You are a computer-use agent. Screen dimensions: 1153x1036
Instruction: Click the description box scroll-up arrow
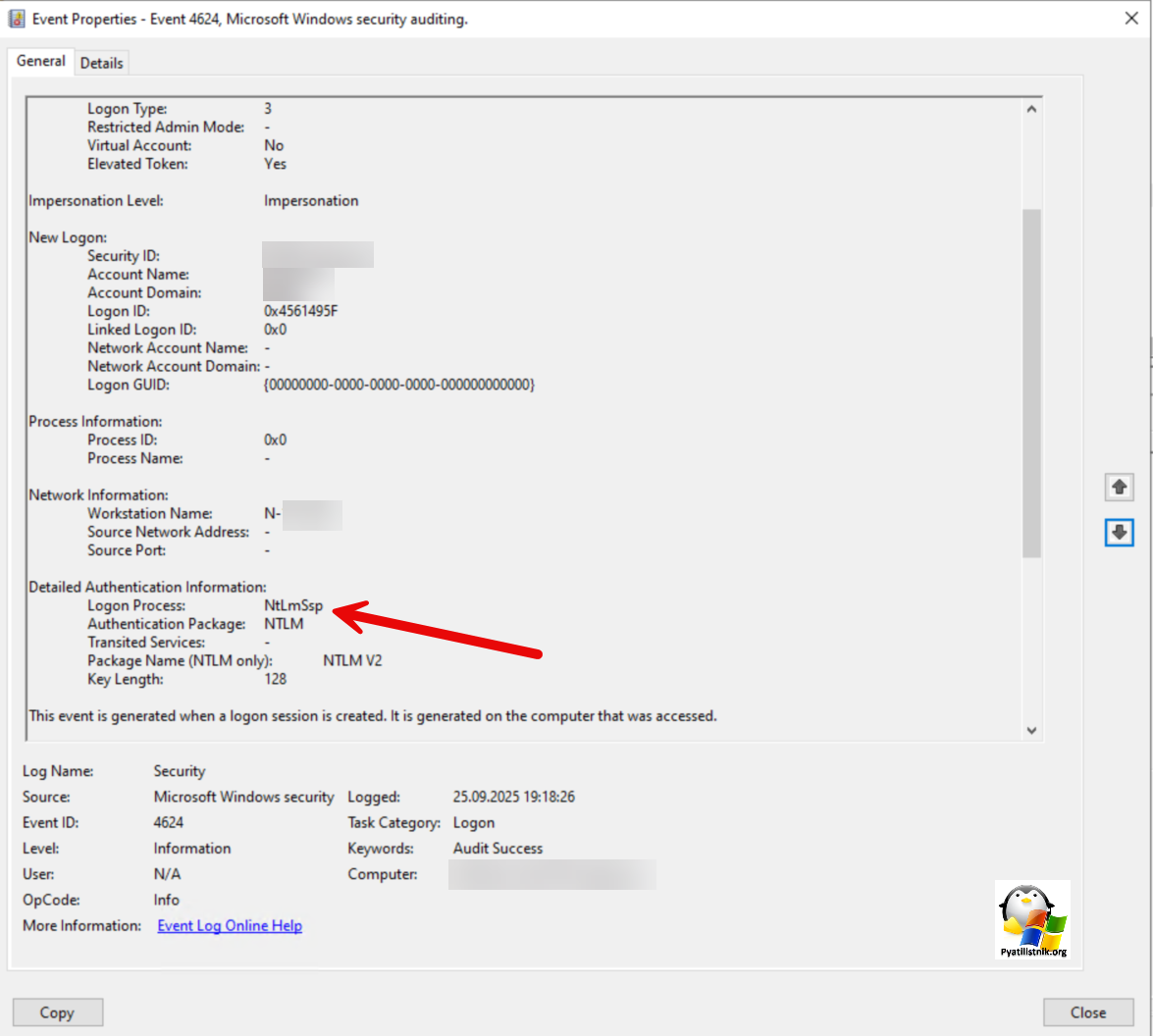coord(1031,110)
